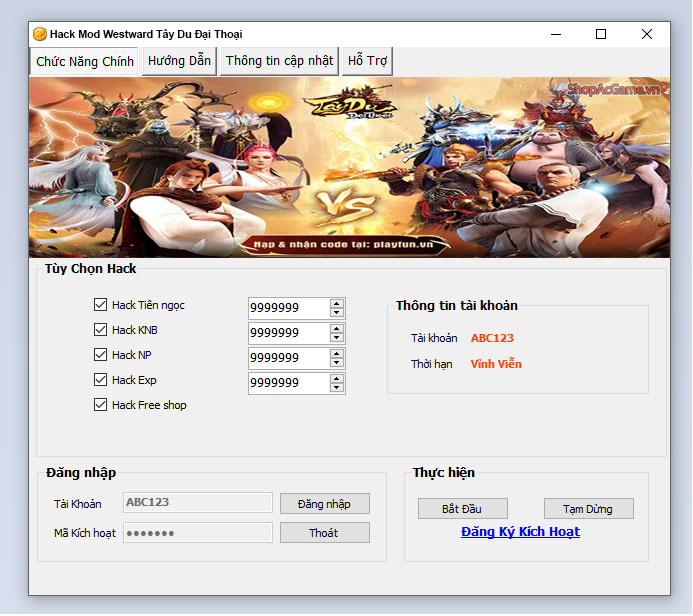Screen dimensions: 693x616
Task: Decrease the Hack KNB value with down arrow
Action: [337, 338]
